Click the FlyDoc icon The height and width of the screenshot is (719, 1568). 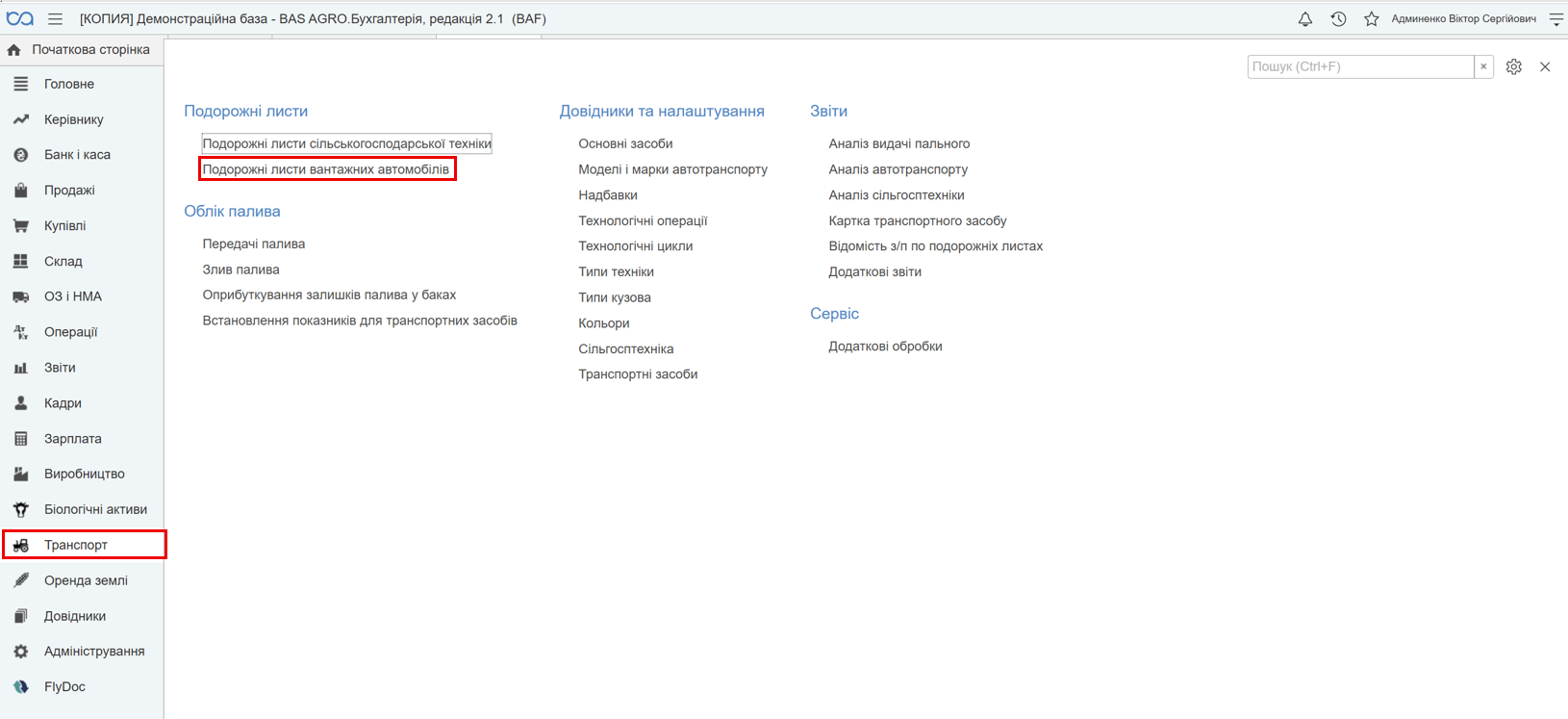20,687
